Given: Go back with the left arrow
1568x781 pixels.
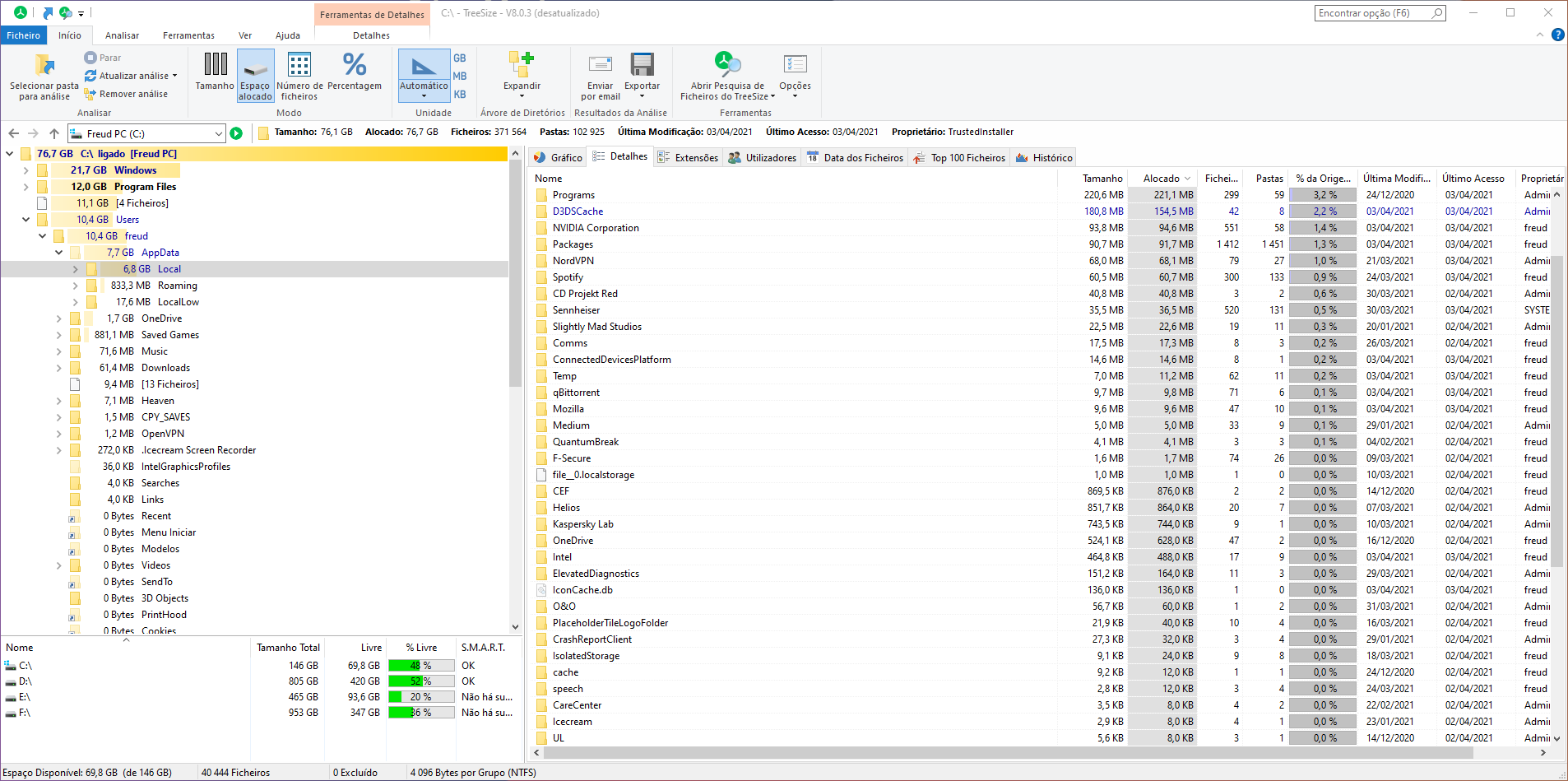Looking at the screenshot, I should (x=13, y=133).
